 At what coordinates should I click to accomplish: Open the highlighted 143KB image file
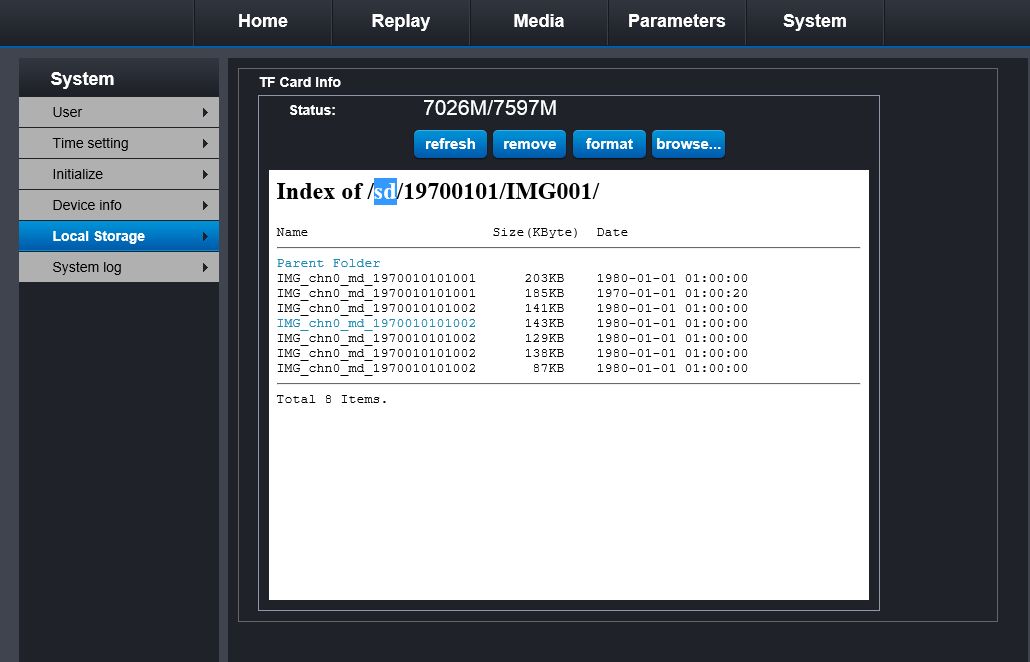(x=376, y=323)
